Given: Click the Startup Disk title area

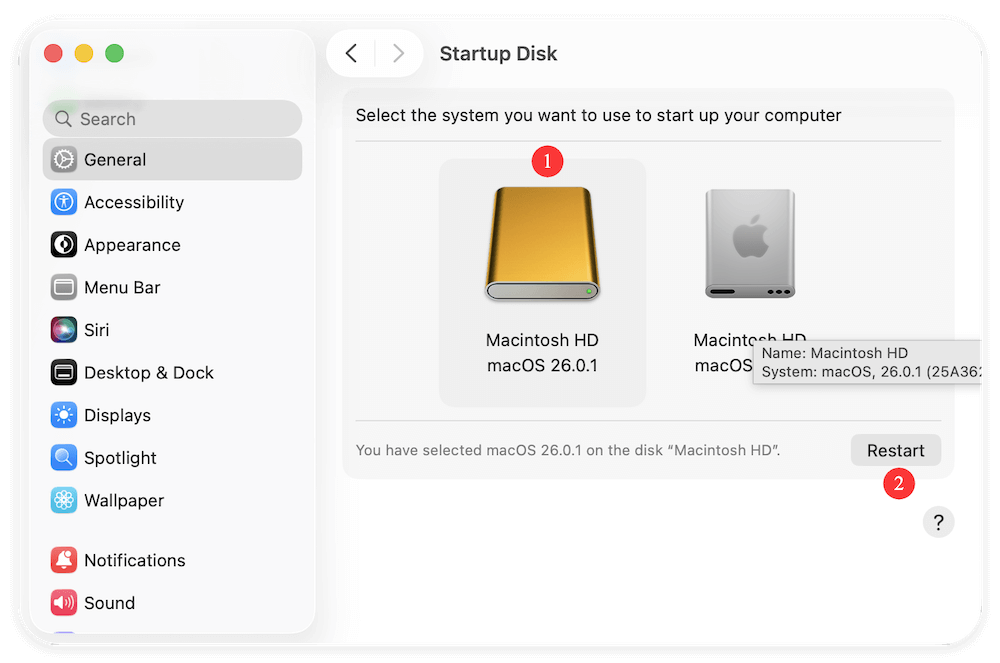Looking at the screenshot, I should coord(498,54).
